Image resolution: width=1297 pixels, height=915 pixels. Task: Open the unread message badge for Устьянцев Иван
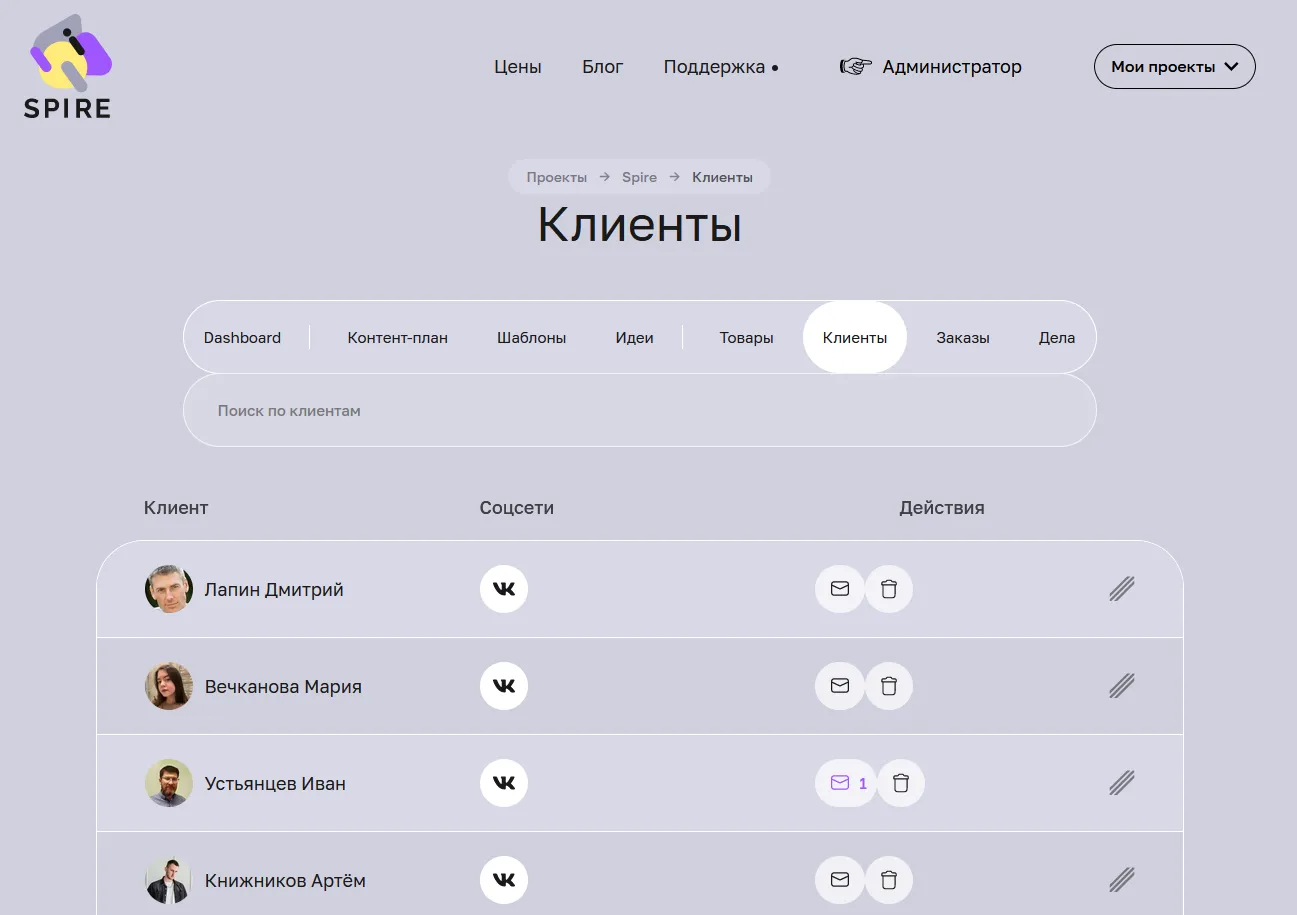coord(845,783)
